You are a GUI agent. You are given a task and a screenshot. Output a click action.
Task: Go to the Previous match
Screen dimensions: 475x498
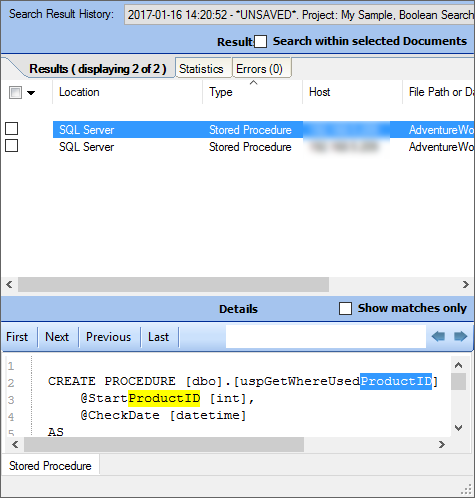pyautogui.click(x=109, y=337)
